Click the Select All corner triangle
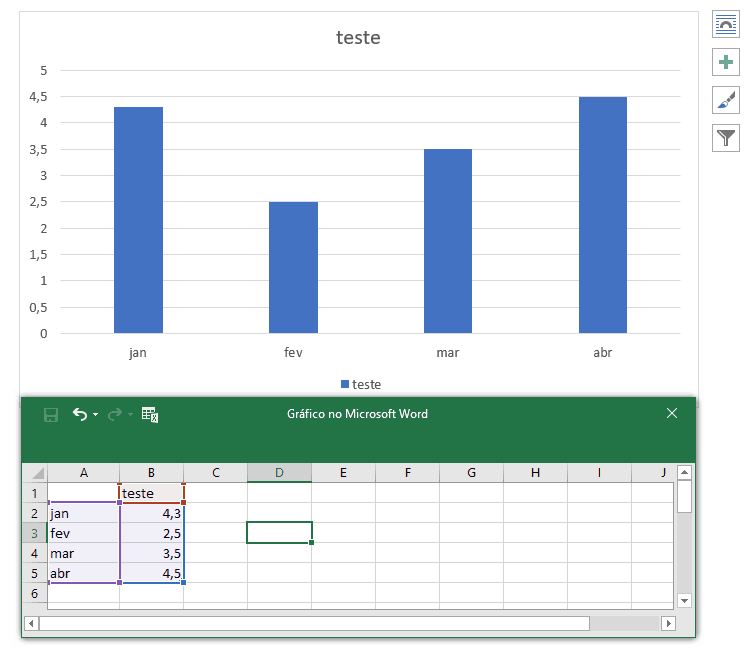The image size is (749, 650). click(x=36, y=474)
